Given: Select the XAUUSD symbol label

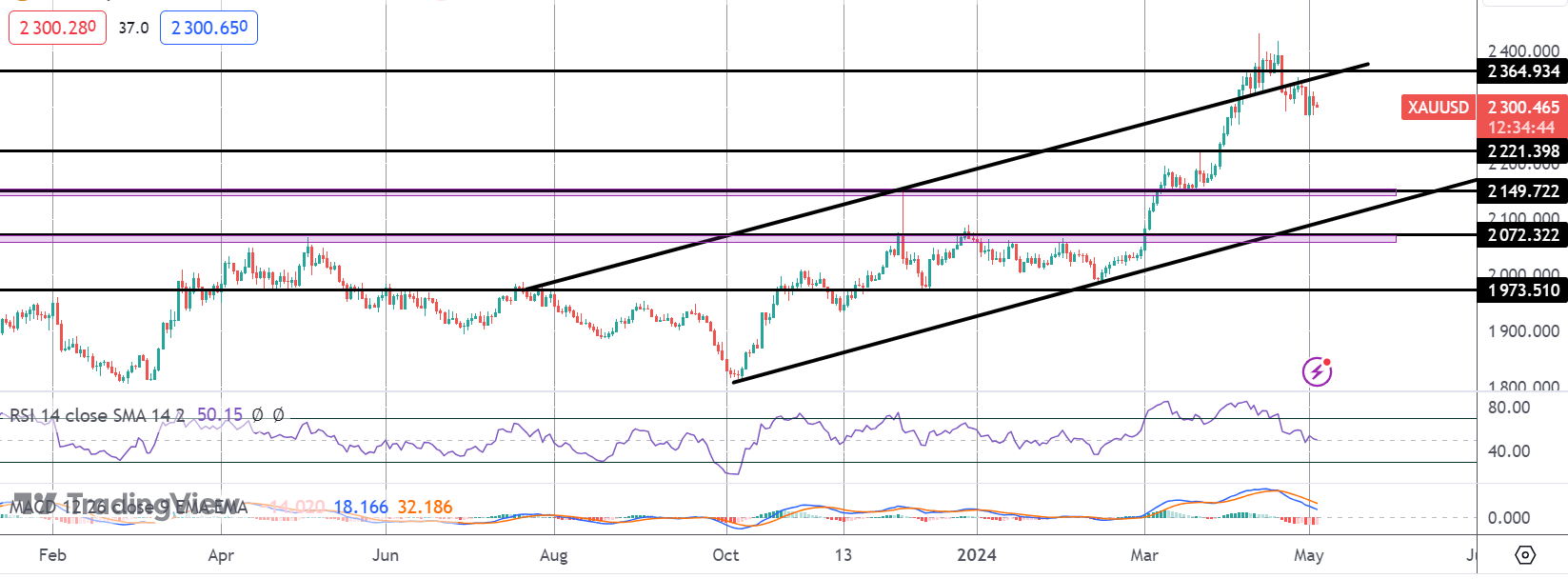Looking at the screenshot, I should (x=1438, y=107).
